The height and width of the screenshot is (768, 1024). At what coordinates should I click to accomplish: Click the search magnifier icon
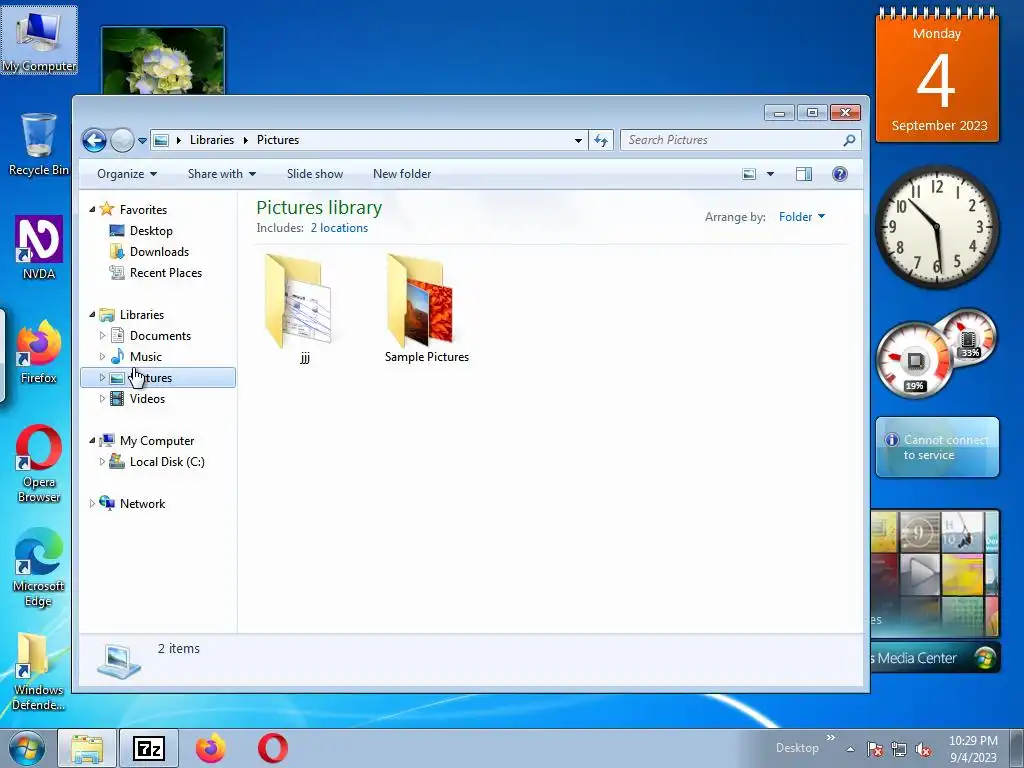coord(849,140)
